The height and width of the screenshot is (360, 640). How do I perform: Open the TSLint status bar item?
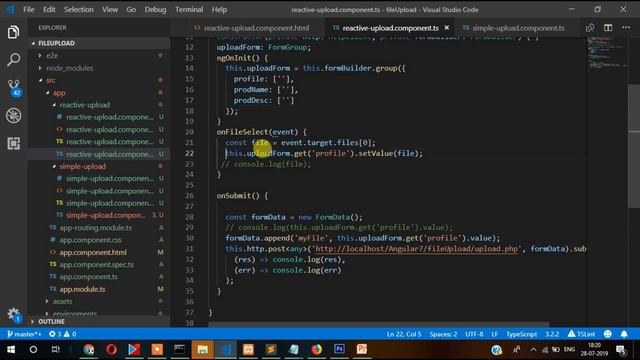click(x=581, y=334)
